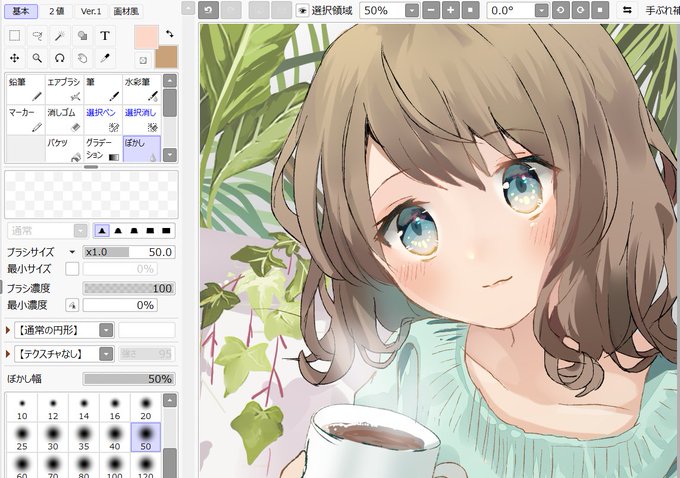Click the undo button in toolbar
Viewport: 680px width, 478px height.
point(208,10)
